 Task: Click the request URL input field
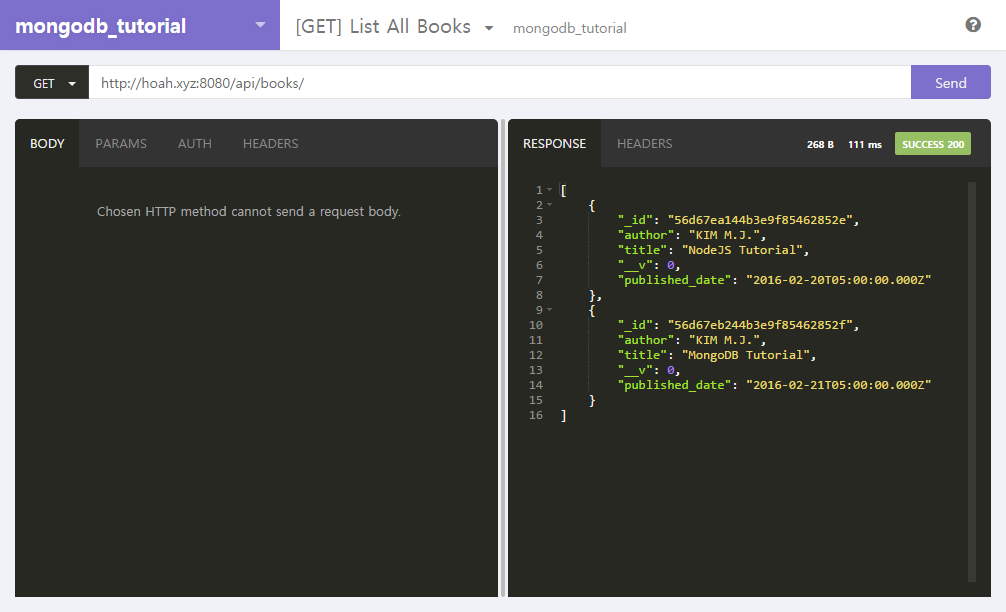click(498, 83)
